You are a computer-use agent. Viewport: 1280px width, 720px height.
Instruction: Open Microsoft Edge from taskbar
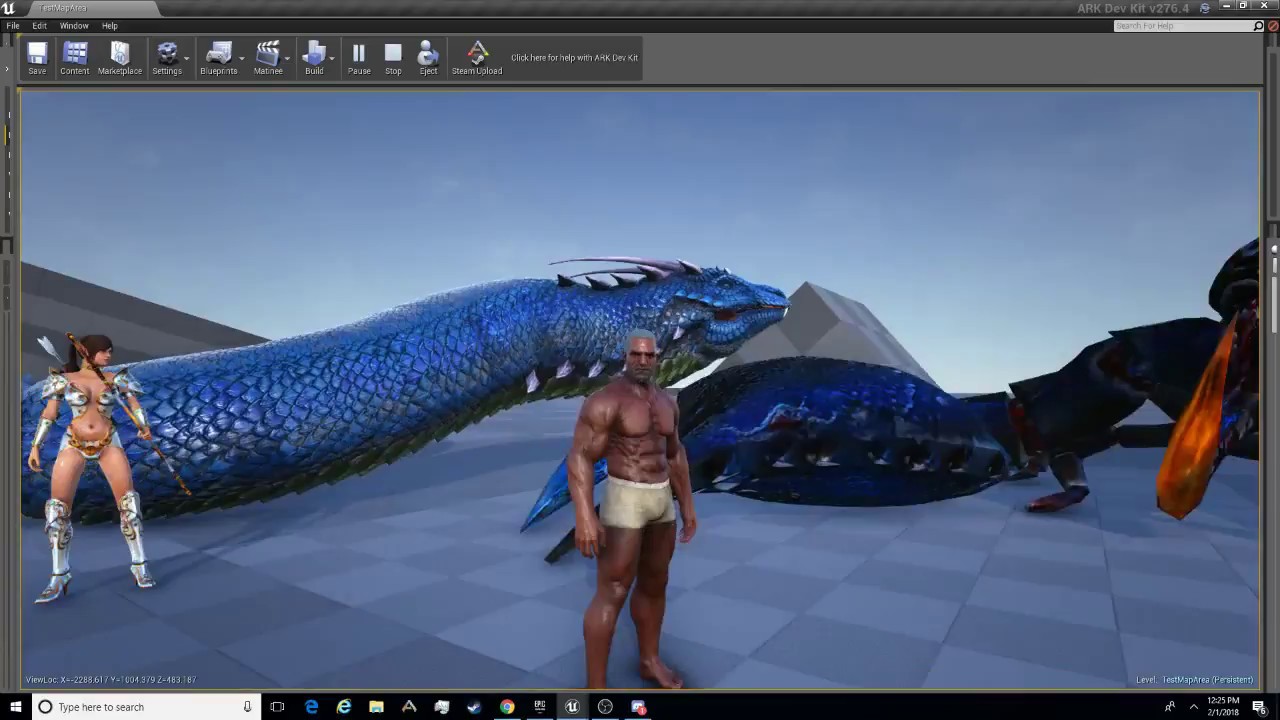(x=311, y=707)
